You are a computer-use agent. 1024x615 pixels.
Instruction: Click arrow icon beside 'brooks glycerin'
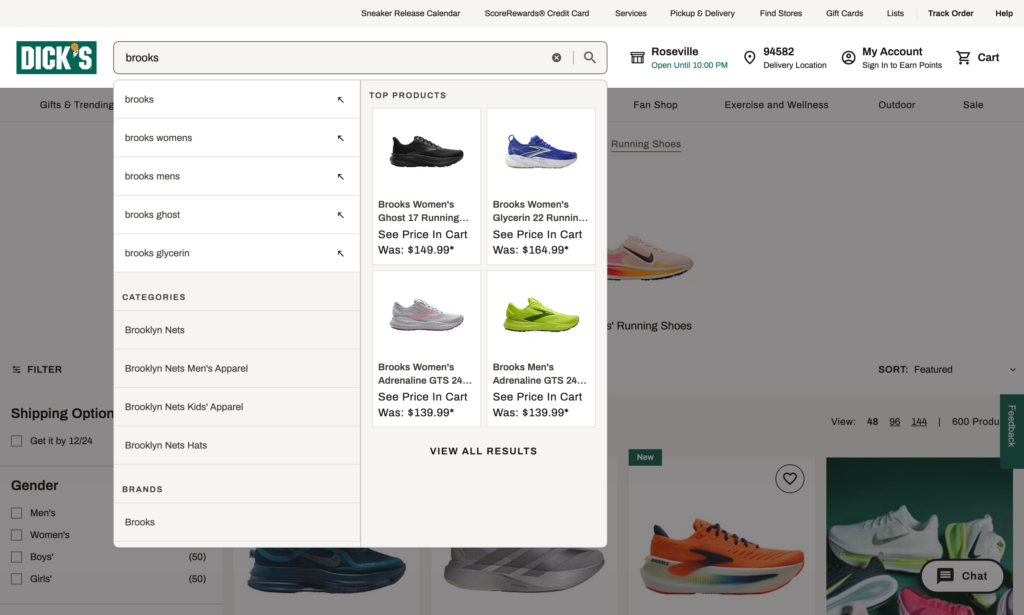(340, 253)
